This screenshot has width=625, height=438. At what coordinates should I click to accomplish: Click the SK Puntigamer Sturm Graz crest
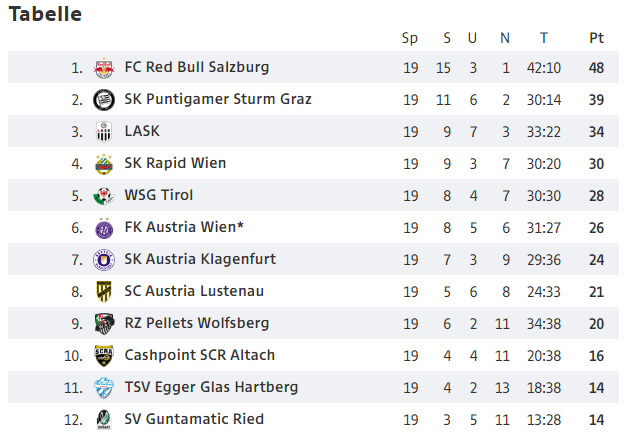pyautogui.click(x=103, y=100)
